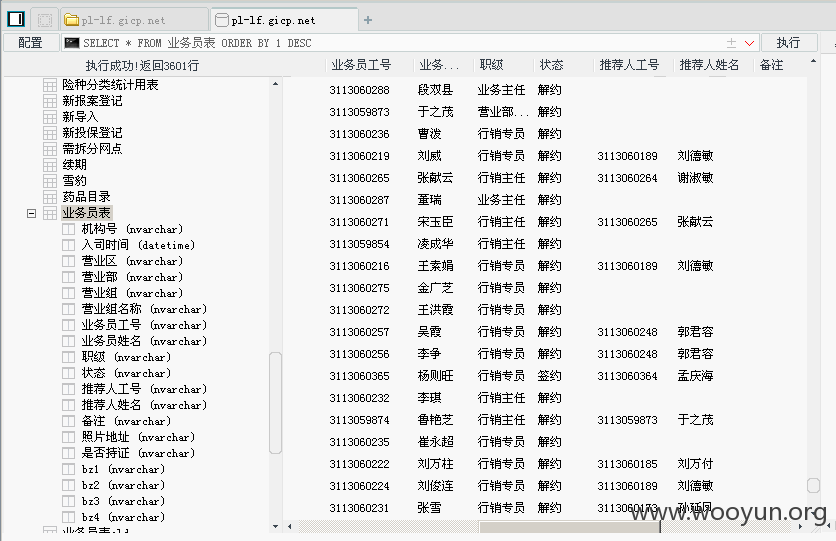Viewport: 836px width, 541px height.
Task: Click the table icon beside 需拆分网点
Action: point(50,149)
